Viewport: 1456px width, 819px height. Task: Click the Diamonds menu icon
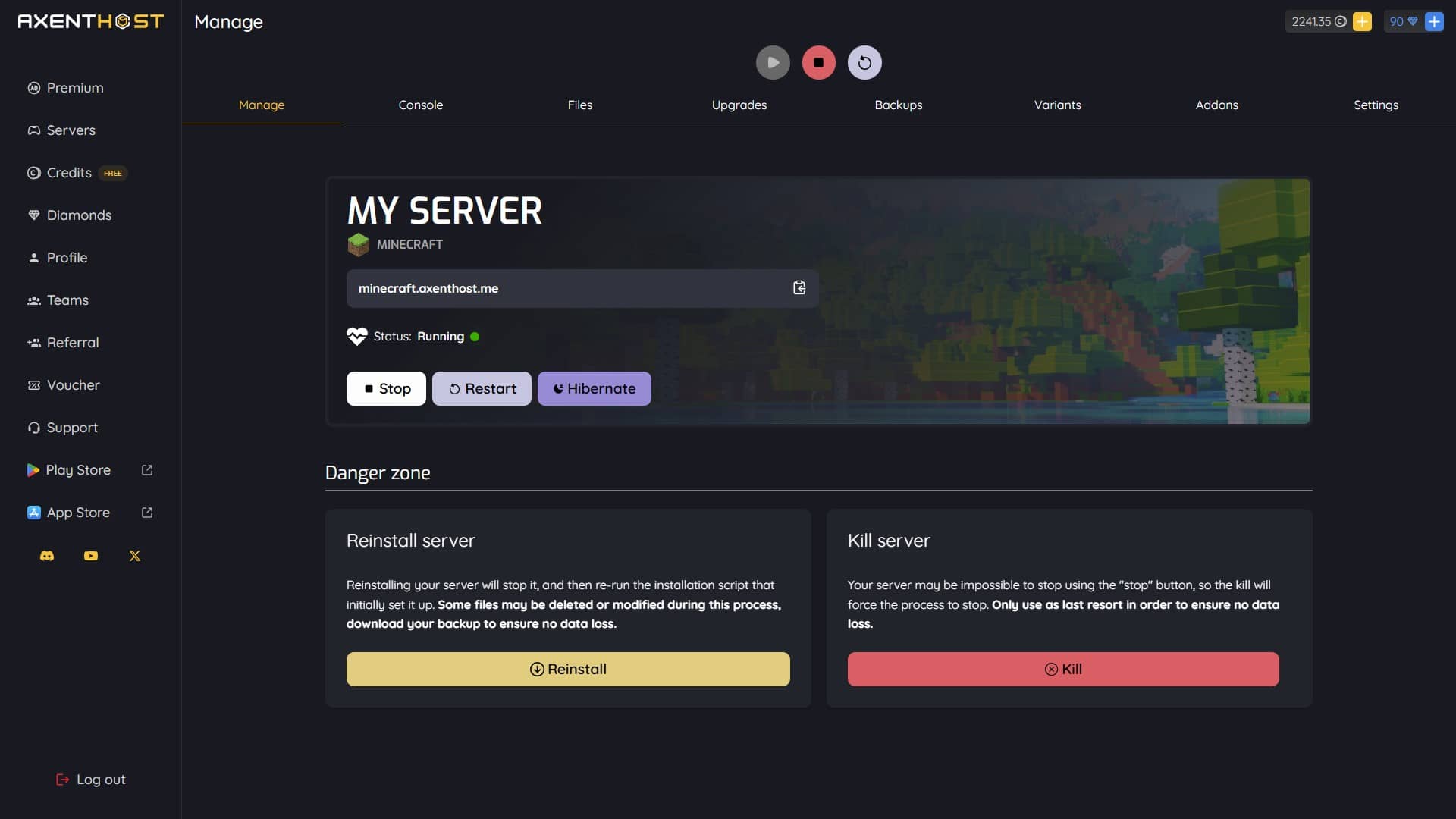point(33,215)
